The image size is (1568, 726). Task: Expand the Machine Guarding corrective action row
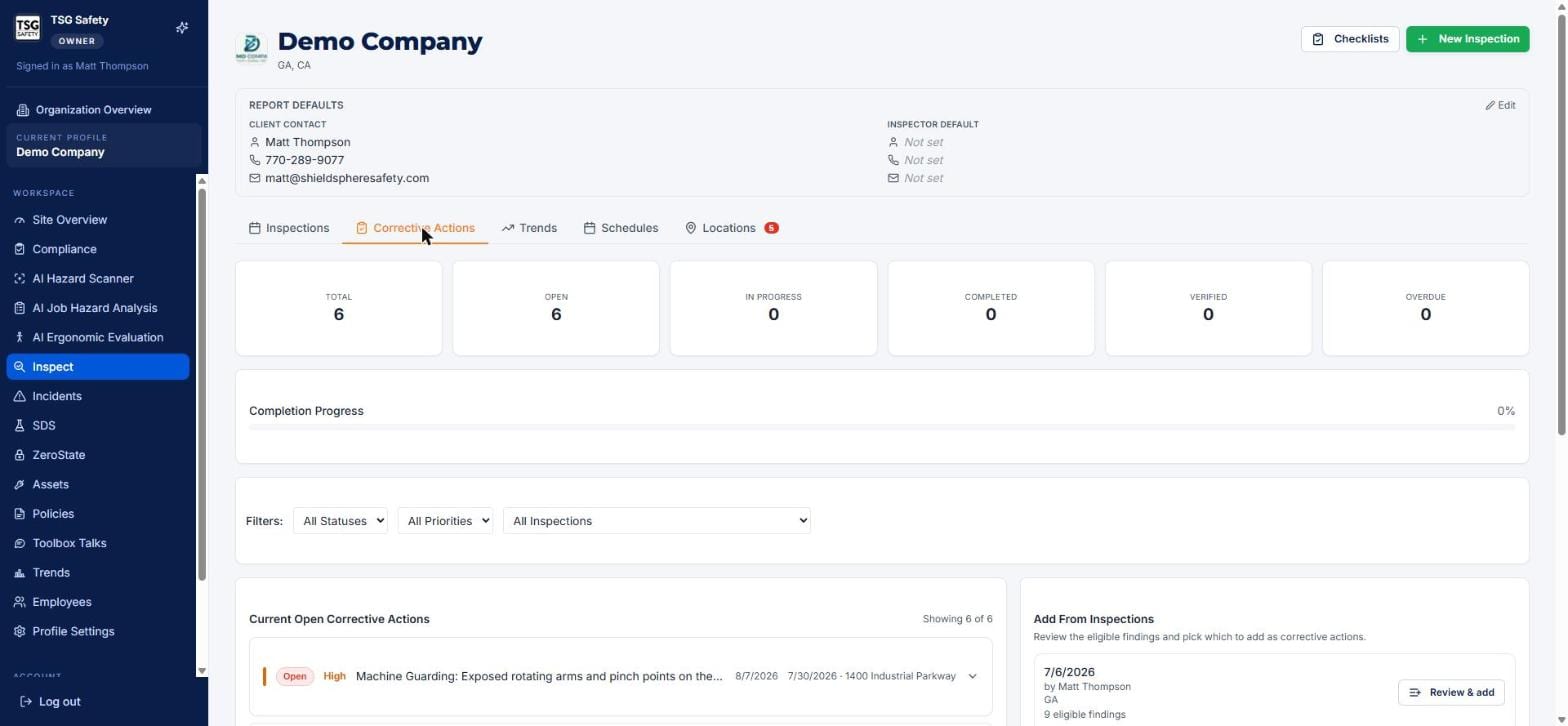tap(972, 677)
